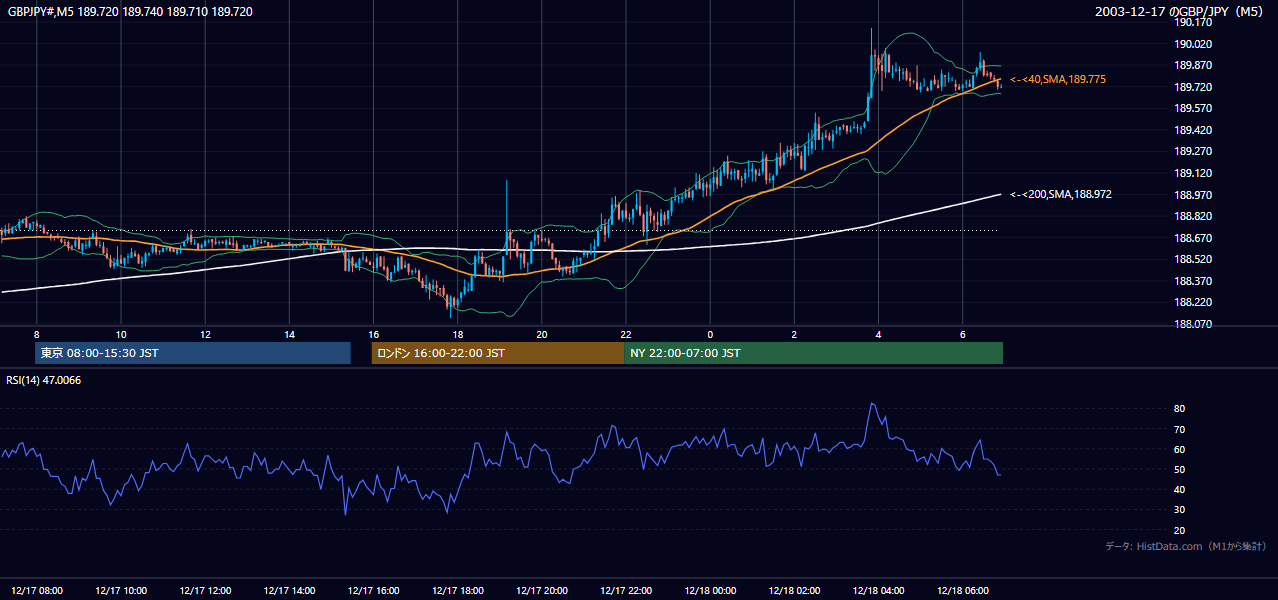Click price axis label 188.970
1278x600 pixels.
[1192, 194]
